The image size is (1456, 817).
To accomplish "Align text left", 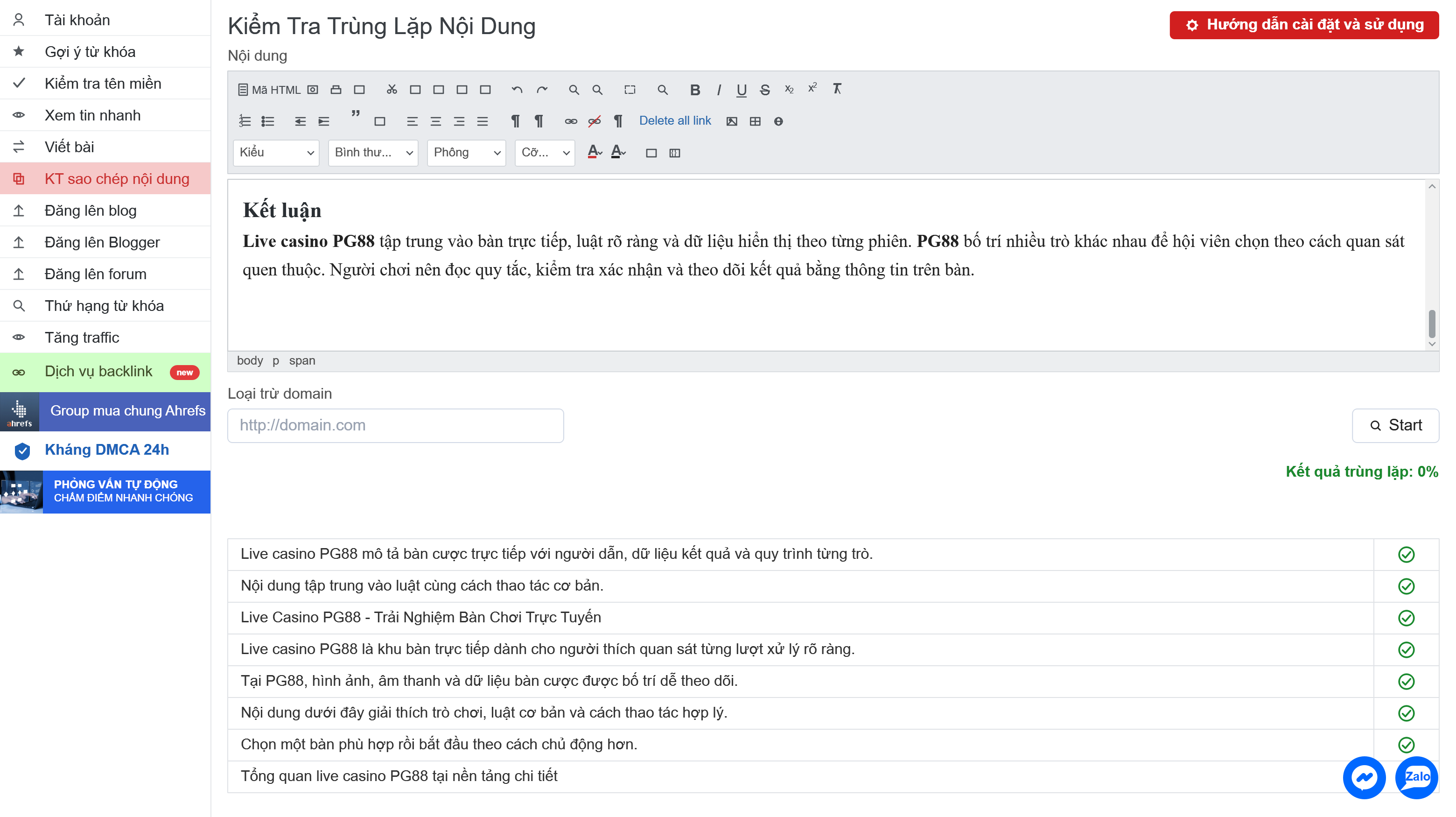I will coord(412,121).
